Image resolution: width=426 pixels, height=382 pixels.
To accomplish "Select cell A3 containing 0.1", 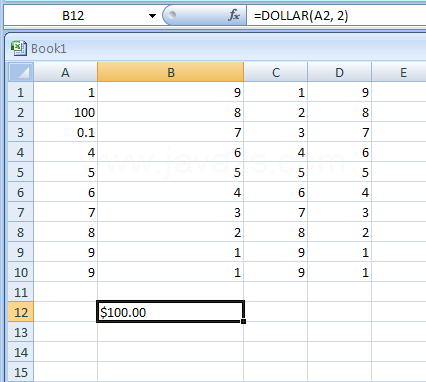I will click(x=66, y=132).
